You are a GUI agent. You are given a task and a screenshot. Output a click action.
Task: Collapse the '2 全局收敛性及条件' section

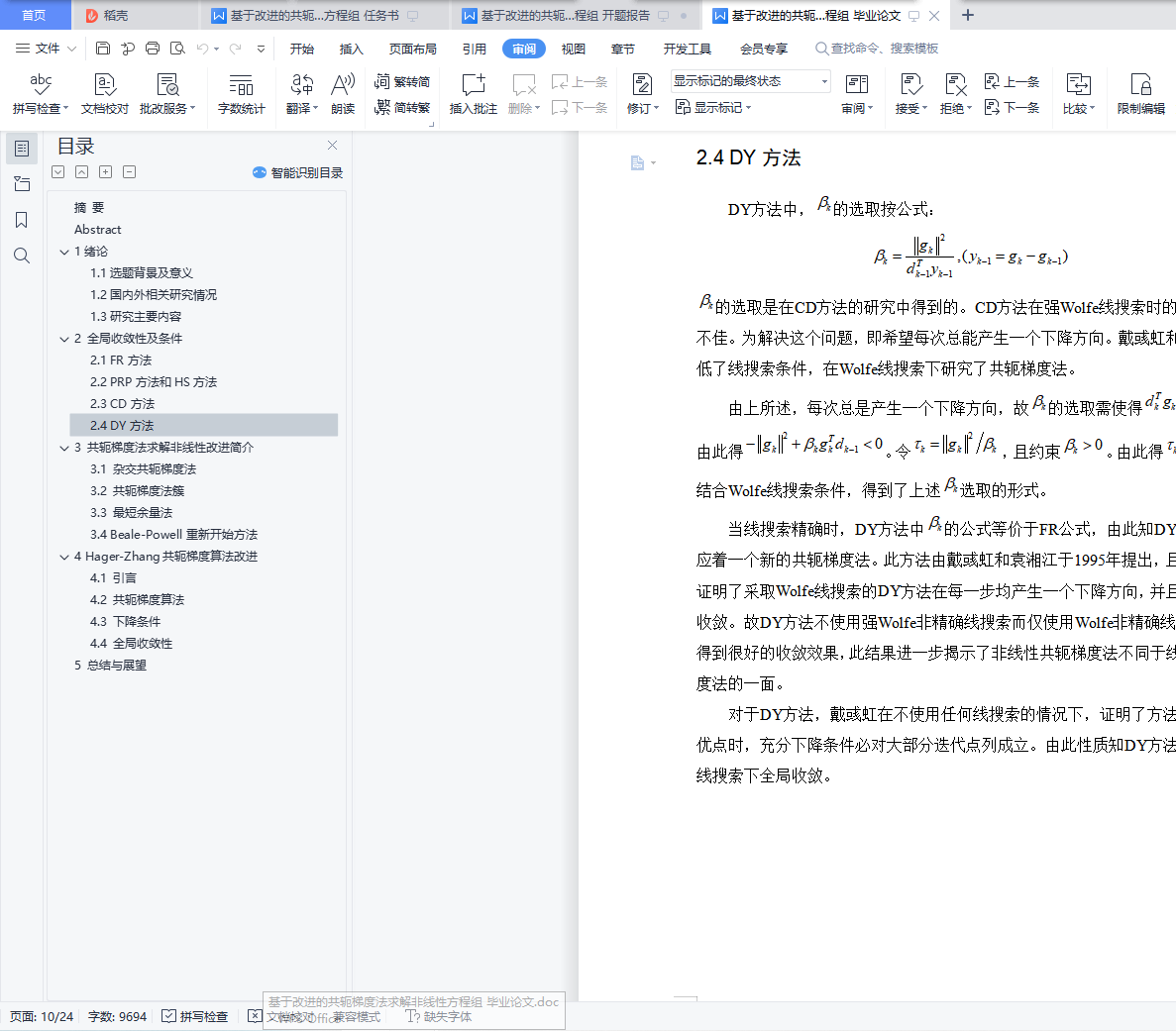pyautogui.click(x=64, y=339)
